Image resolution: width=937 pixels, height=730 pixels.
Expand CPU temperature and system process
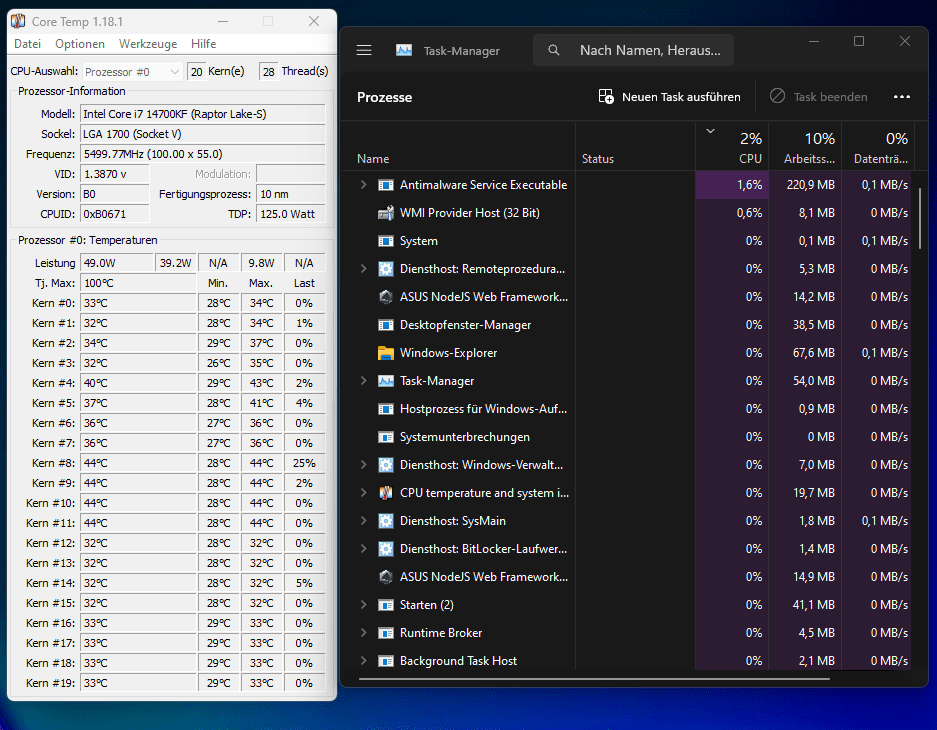point(363,493)
